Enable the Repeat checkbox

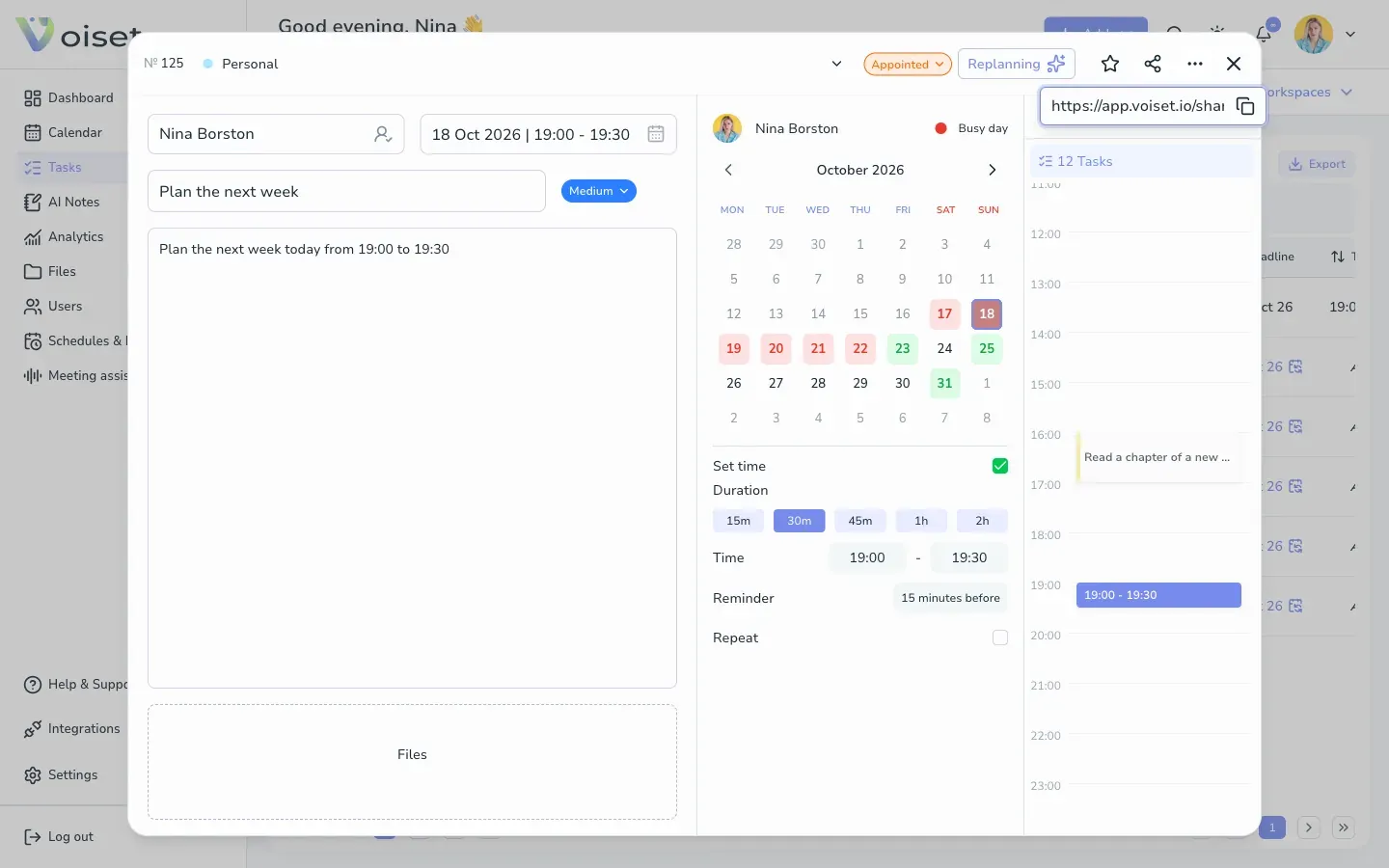click(x=1000, y=637)
